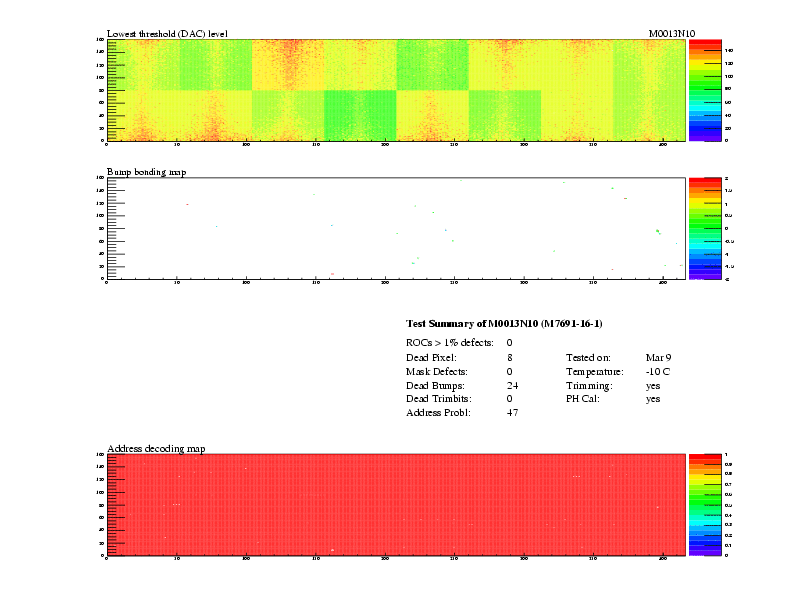792x612 pixels.
Task: Click the 'PH Cal:' label
Action: (582, 399)
